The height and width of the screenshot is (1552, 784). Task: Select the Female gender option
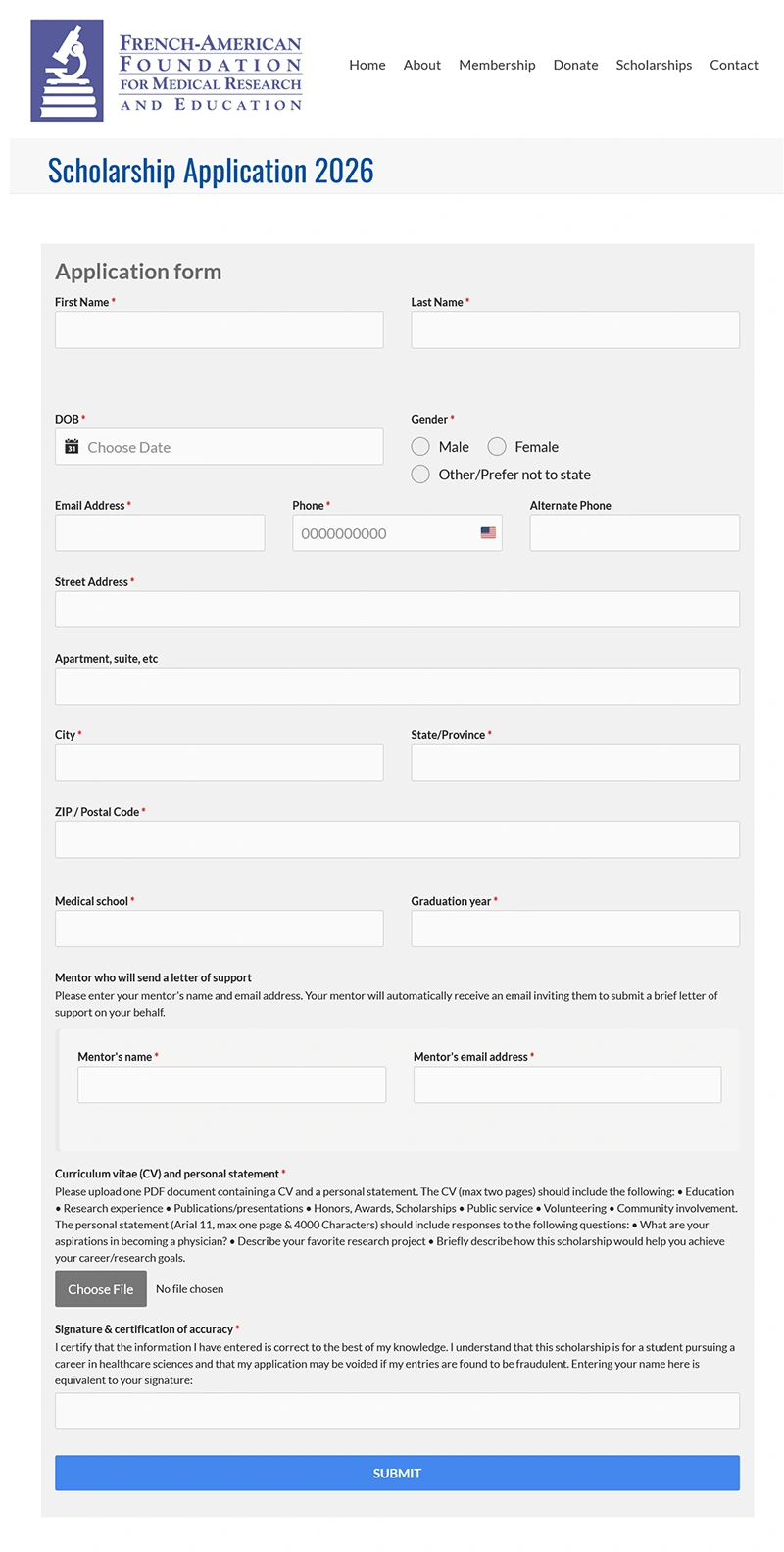click(x=497, y=447)
